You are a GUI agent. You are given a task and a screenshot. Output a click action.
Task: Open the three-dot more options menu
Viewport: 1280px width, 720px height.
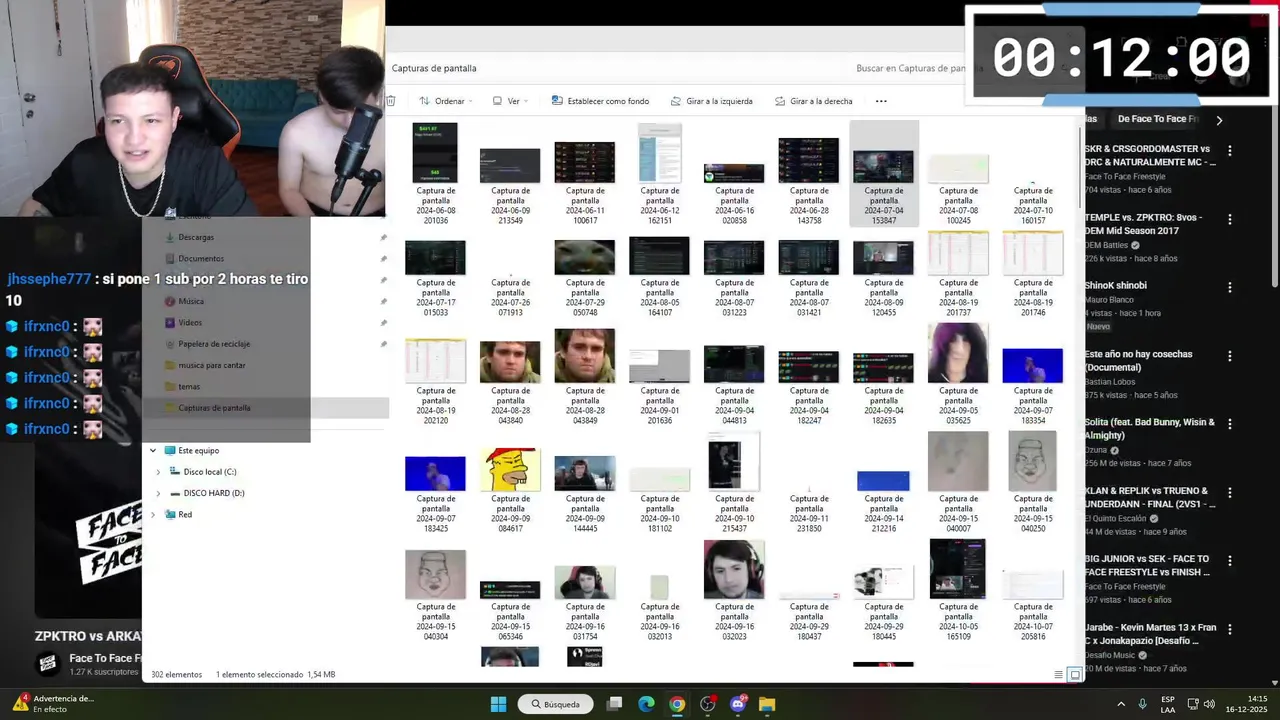tap(881, 101)
